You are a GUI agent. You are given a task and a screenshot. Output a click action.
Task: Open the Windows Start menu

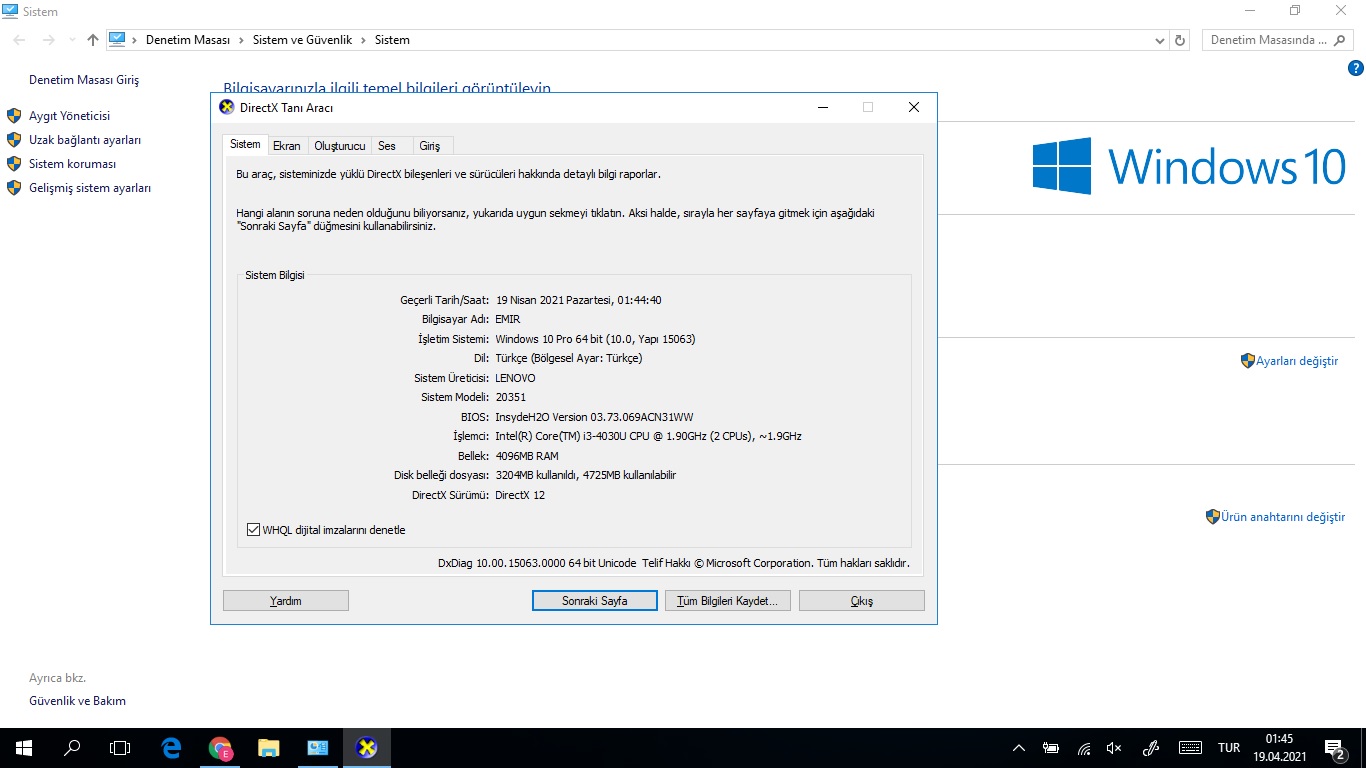(x=23, y=747)
